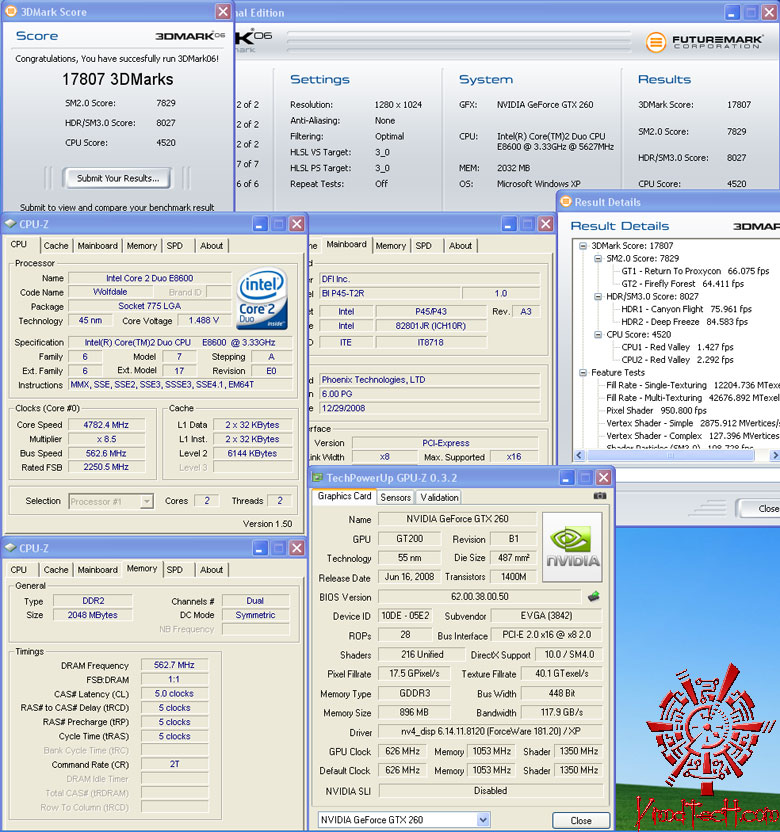The height and width of the screenshot is (832, 780).
Task: Select the Validation tab in GPU-Z
Action: [x=439, y=497]
